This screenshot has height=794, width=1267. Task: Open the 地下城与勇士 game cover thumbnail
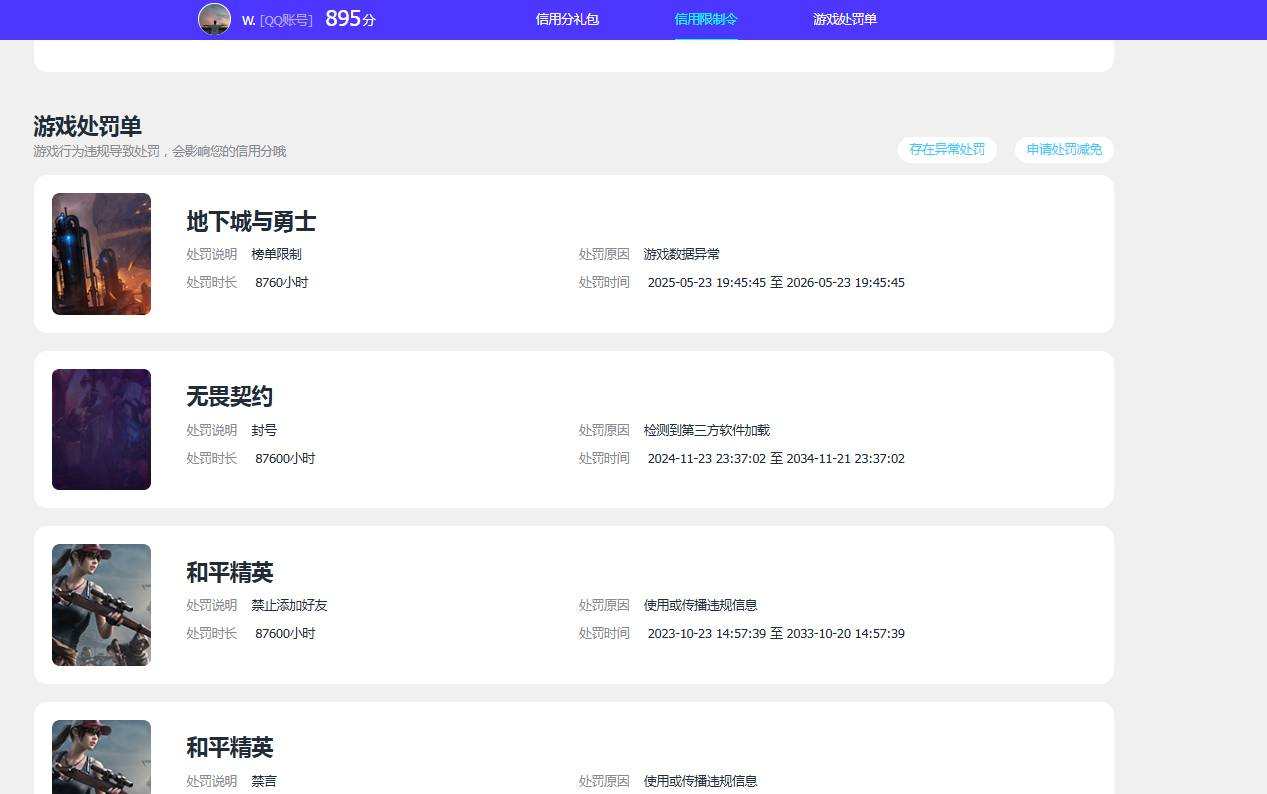pos(101,254)
